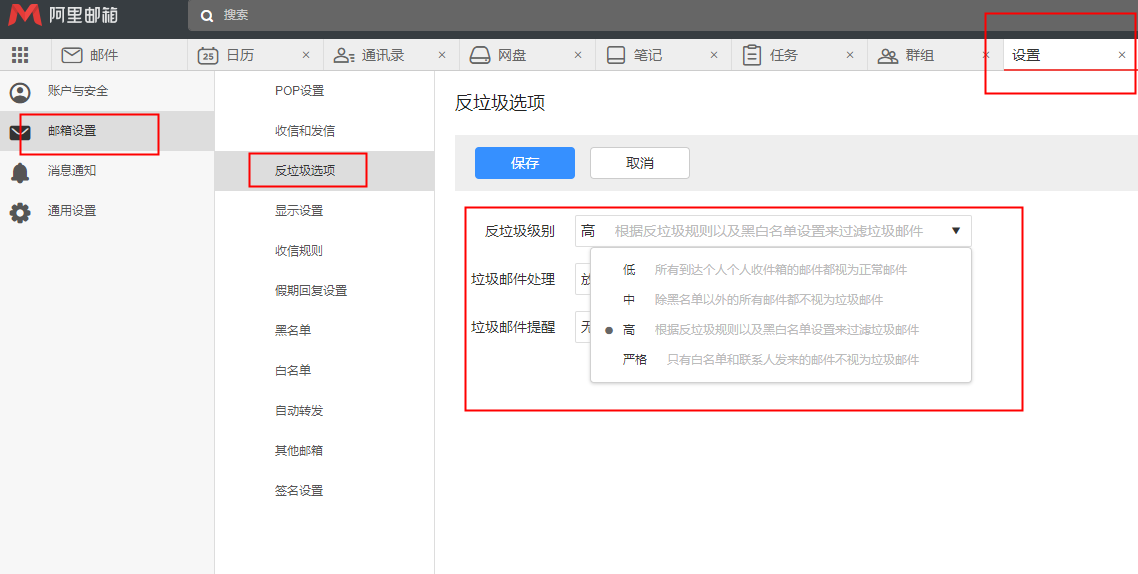
Task: Click the 取消 button
Action: pos(640,163)
